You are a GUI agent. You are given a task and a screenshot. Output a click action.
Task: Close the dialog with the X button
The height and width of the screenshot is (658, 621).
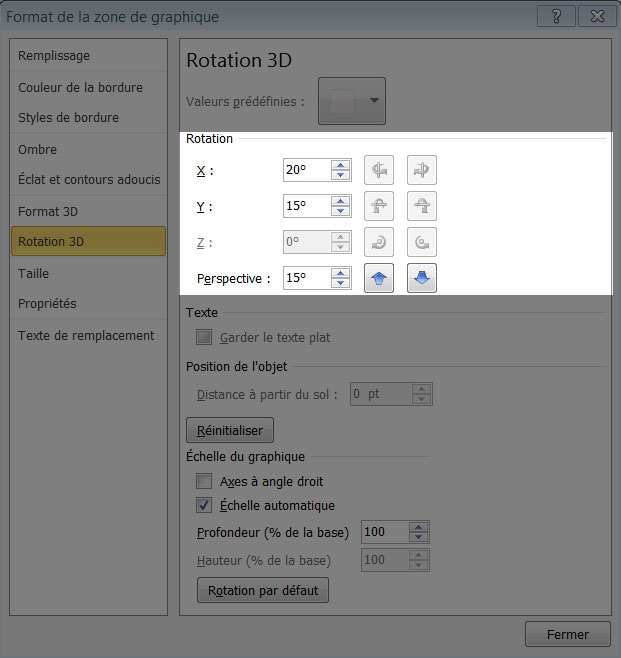(x=597, y=16)
